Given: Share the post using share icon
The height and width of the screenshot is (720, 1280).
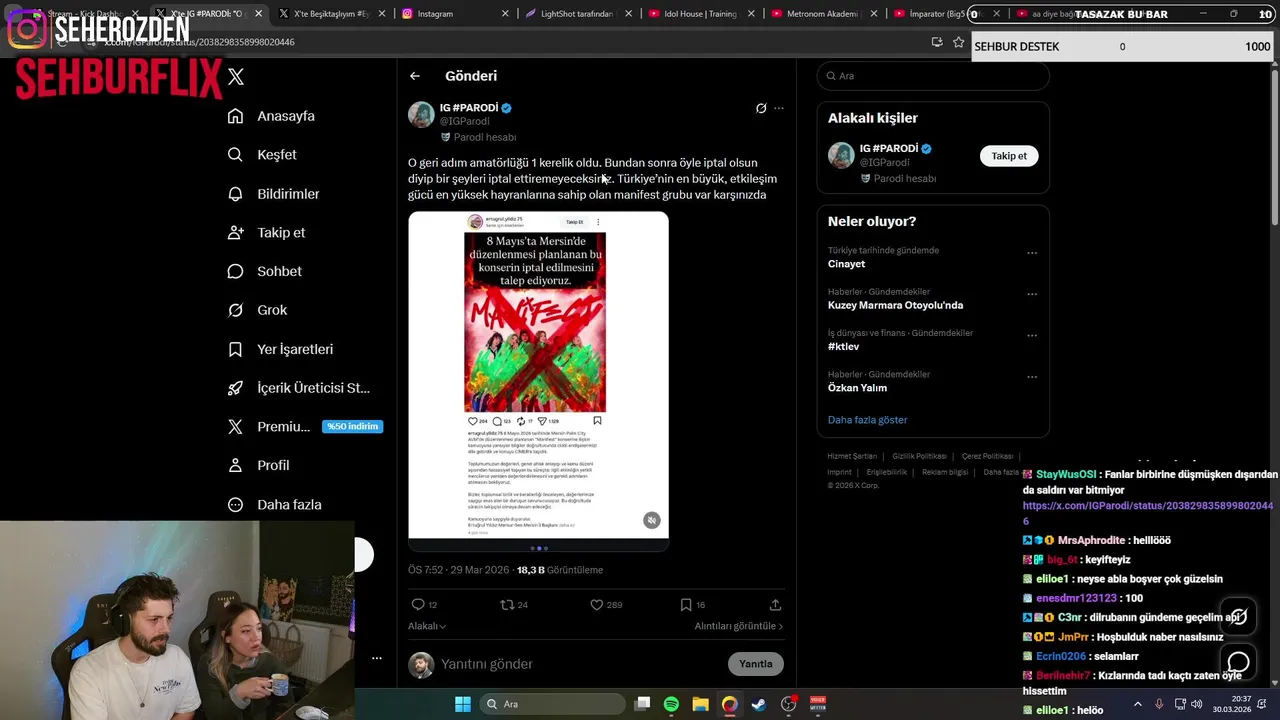Looking at the screenshot, I should [775, 605].
